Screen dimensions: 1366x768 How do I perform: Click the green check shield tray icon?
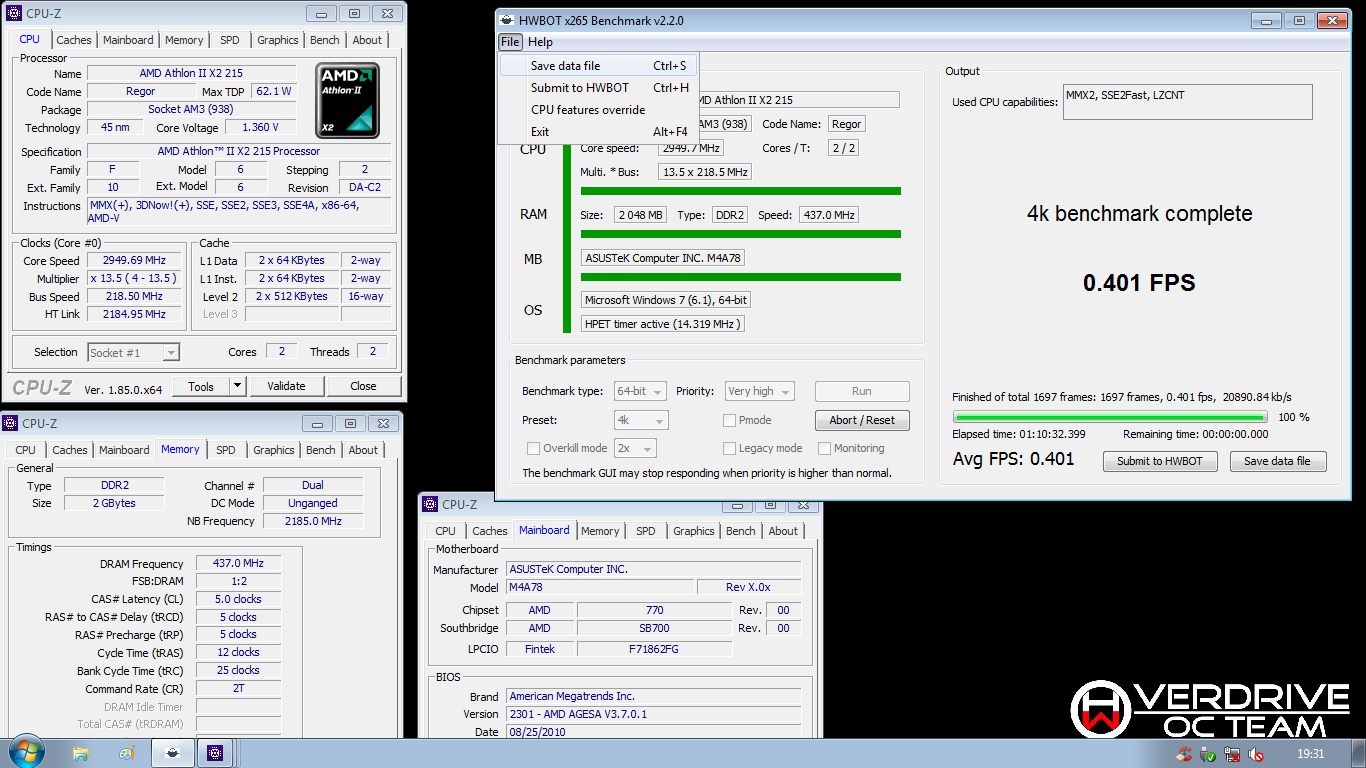click(1208, 754)
